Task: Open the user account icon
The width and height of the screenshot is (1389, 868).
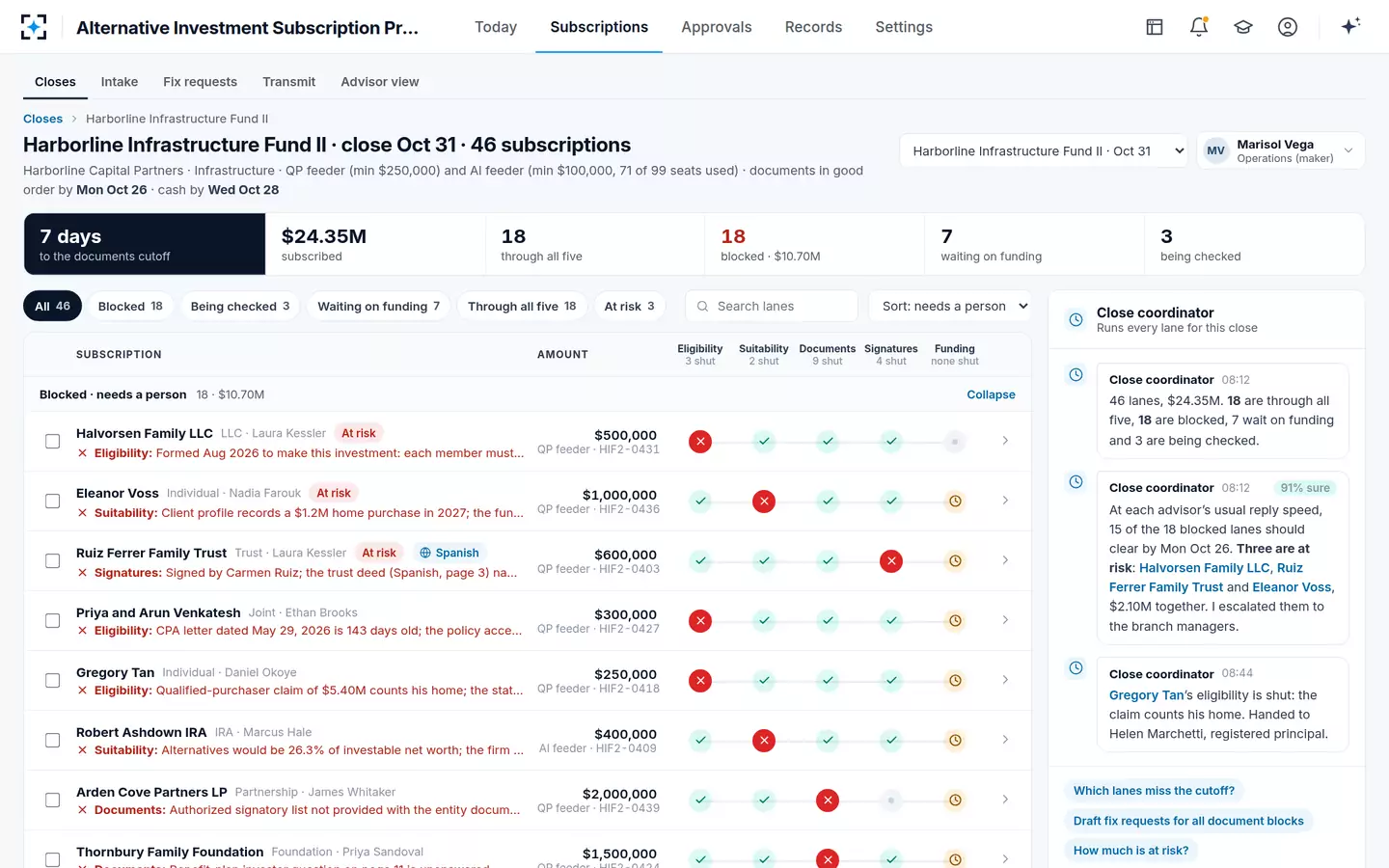Action: [1288, 27]
